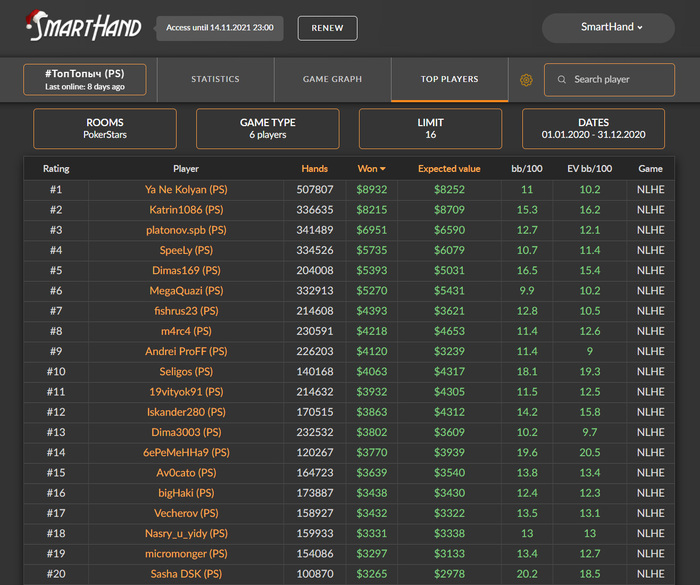Viewport: 700px width, 585px height.
Task: Open player Ya Ne Kolyan (PS)
Action: tap(186, 190)
